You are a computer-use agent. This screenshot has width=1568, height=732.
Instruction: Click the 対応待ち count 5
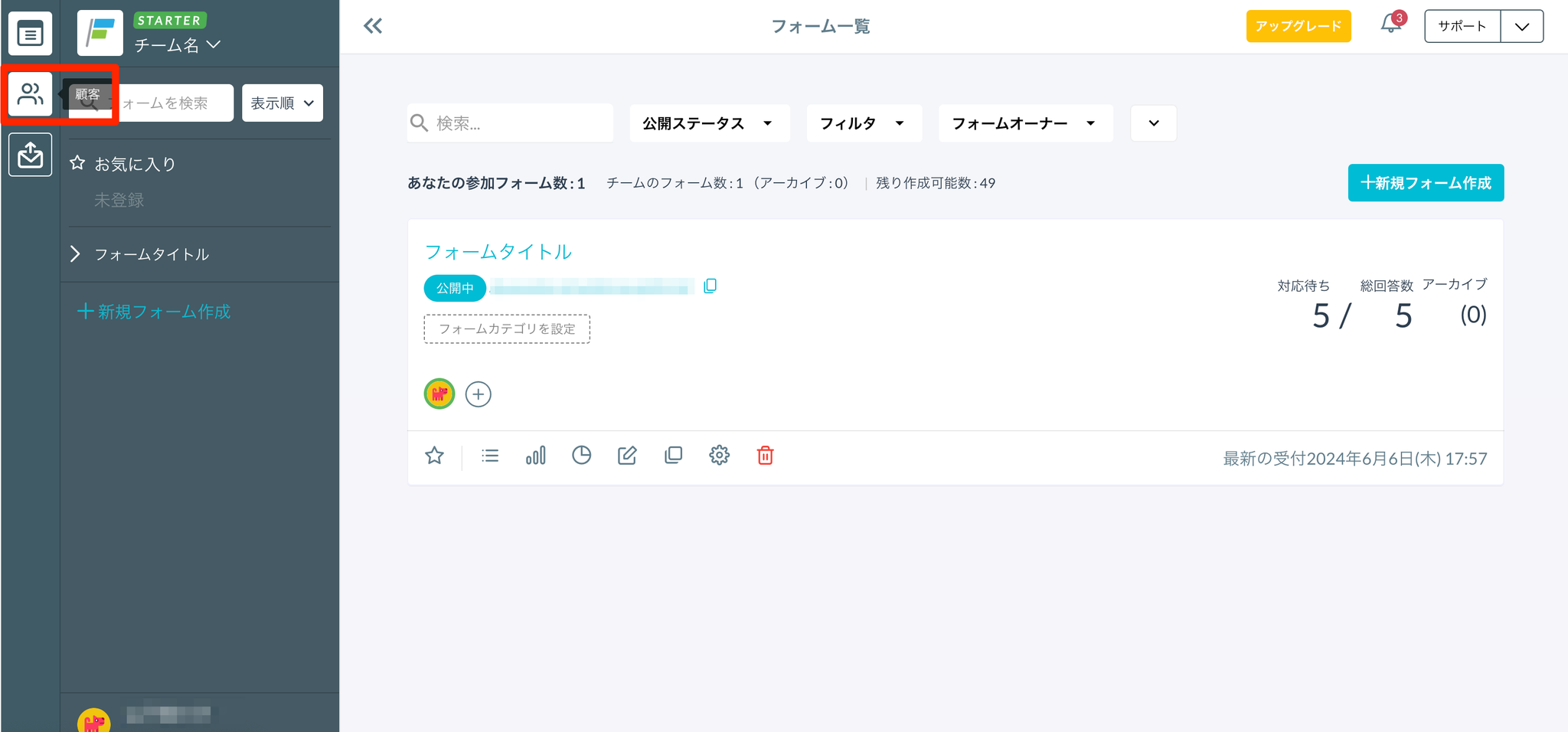pos(1321,316)
